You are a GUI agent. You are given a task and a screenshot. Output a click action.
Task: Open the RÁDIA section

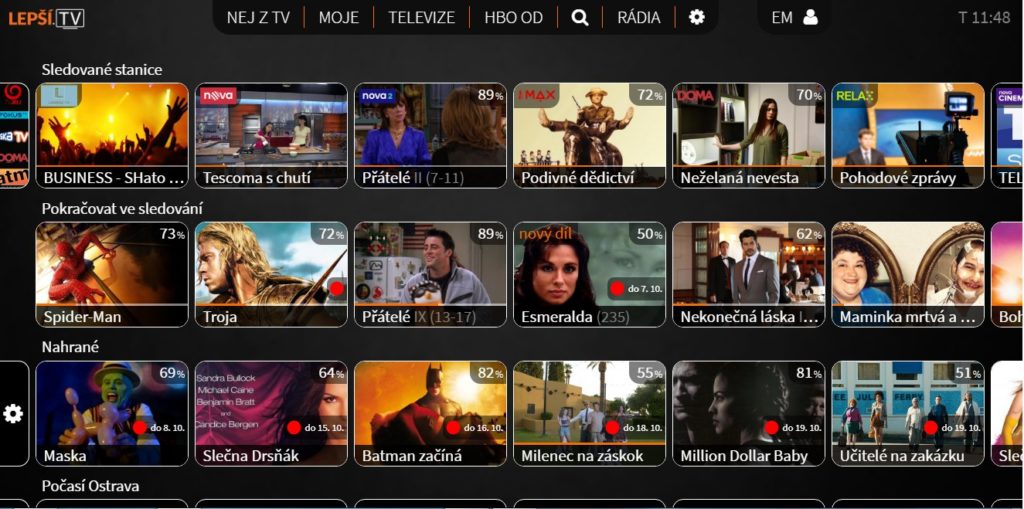tap(639, 17)
